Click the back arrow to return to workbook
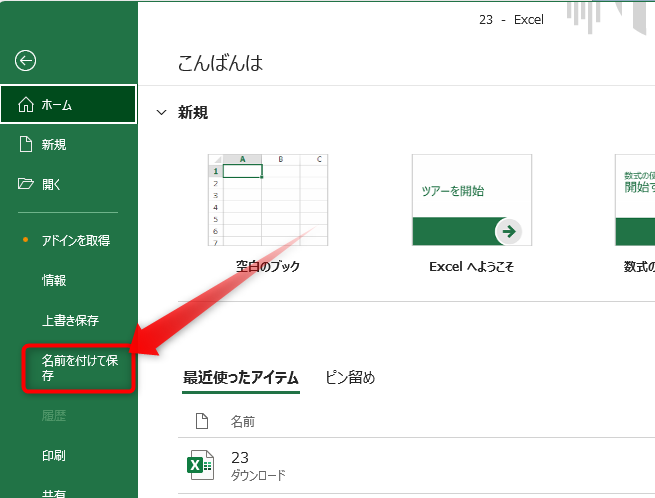Viewport: 655px width, 498px height. [x=25, y=61]
